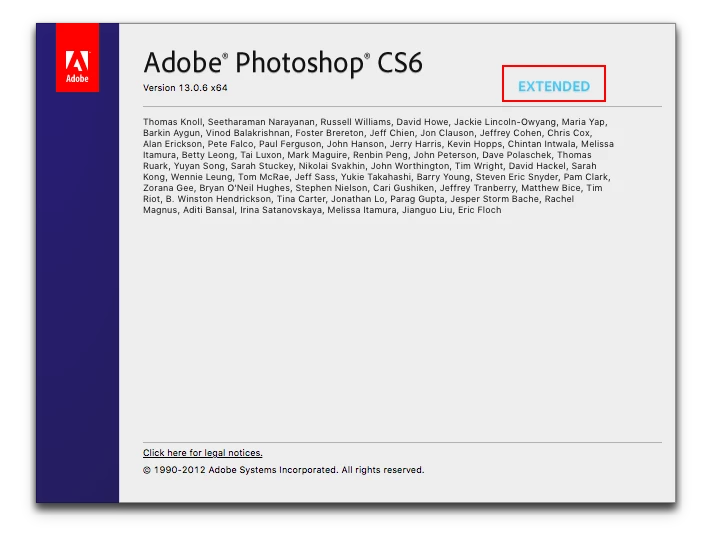Click the red Adobe logo
This screenshot has width=712, height=554.
tap(77, 58)
